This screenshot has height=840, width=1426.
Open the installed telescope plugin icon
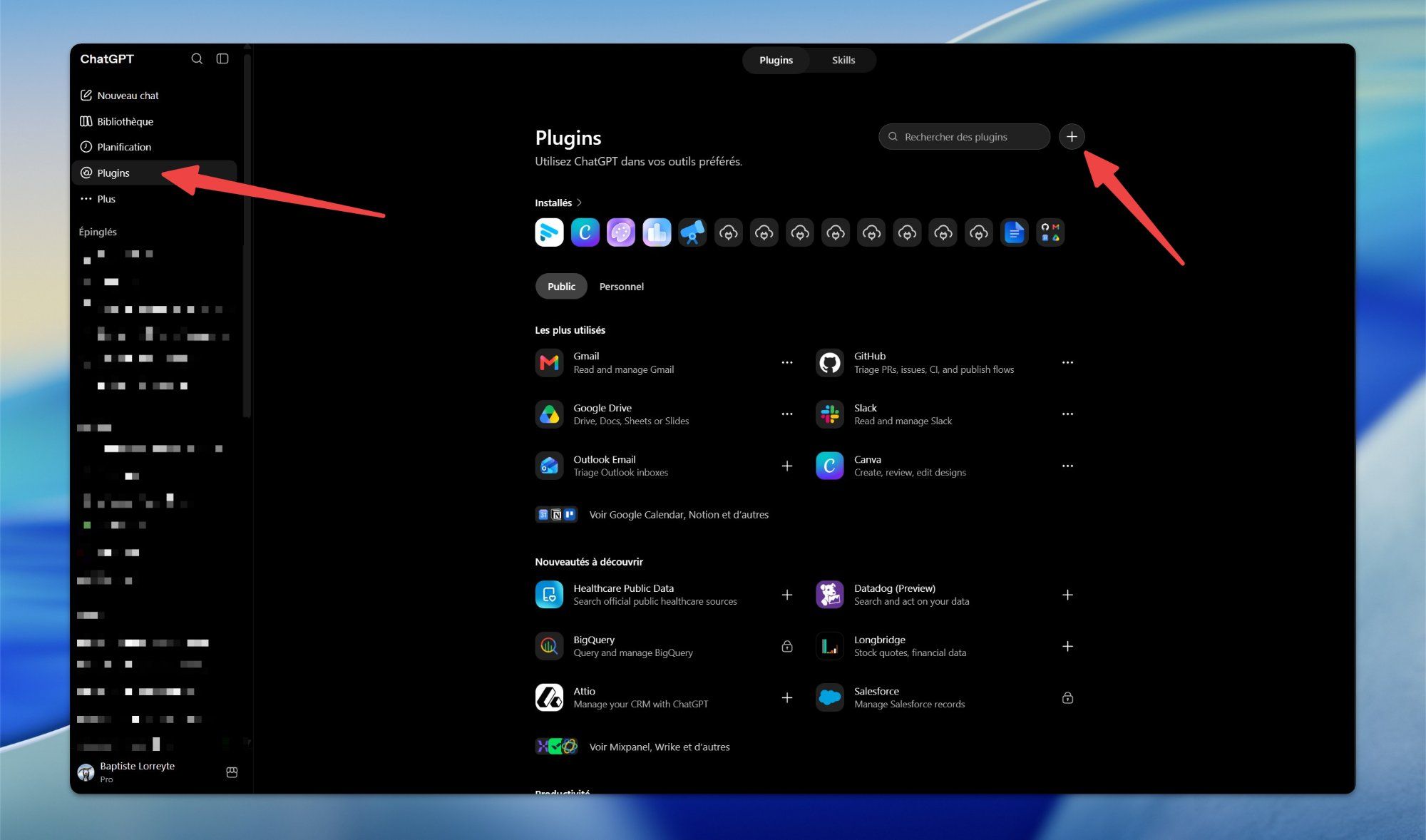pos(692,232)
